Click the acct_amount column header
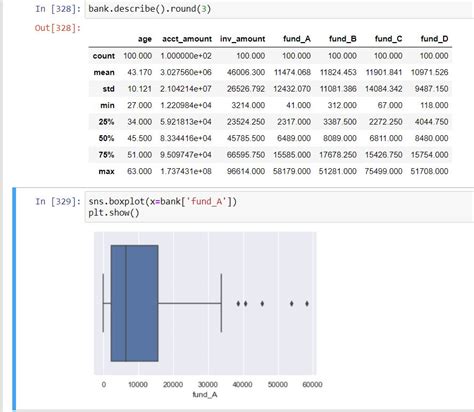Image resolution: width=474 pixels, height=412 pixels. click(x=187, y=39)
